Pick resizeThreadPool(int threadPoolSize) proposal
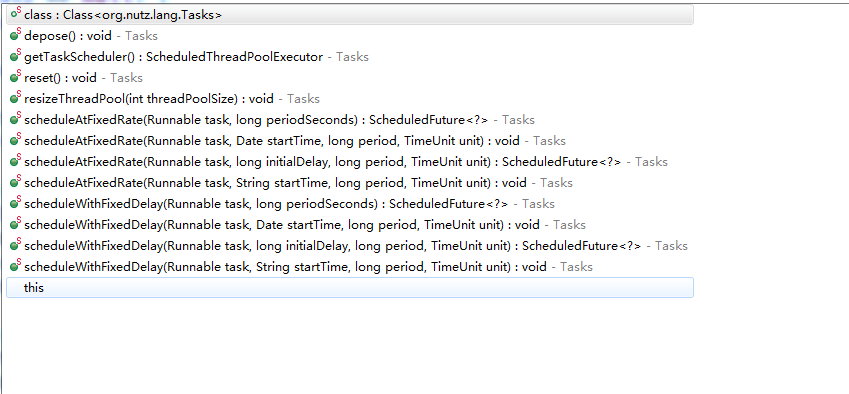Screen dimensions: 849x394 [350, 99]
